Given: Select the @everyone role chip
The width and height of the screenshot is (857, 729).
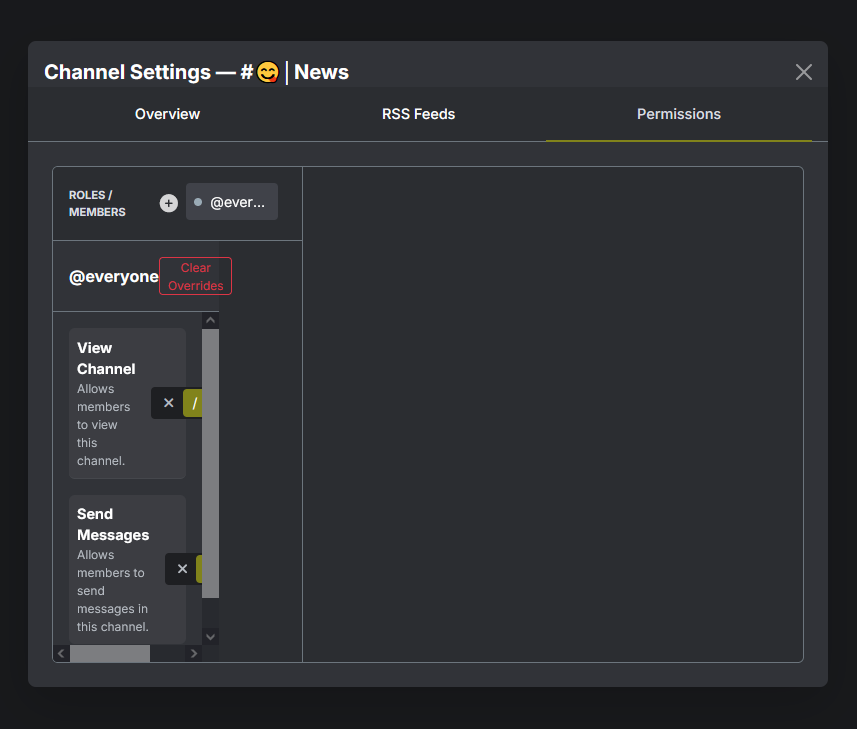Looking at the screenshot, I should point(232,202).
